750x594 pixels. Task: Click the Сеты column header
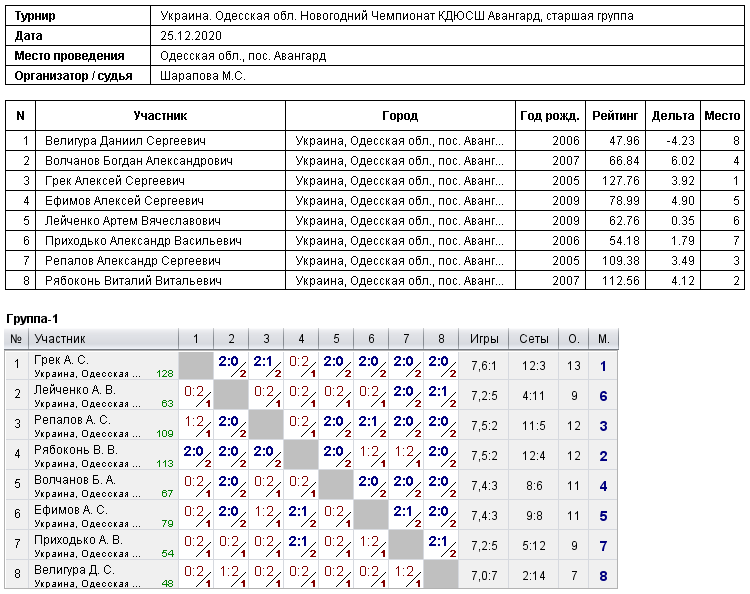coord(533,339)
